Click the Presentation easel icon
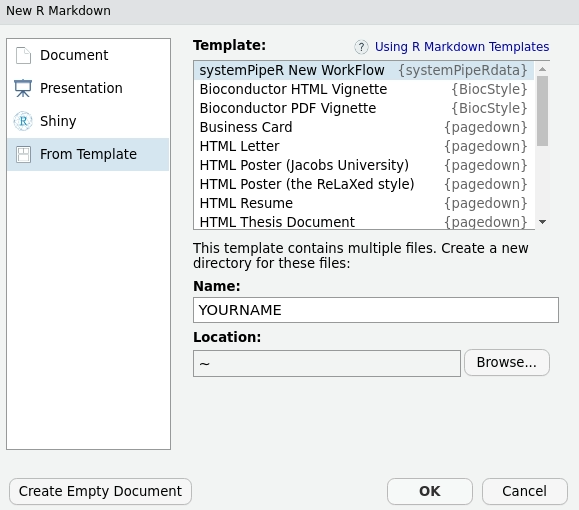This screenshot has width=579, height=510. (x=23, y=88)
